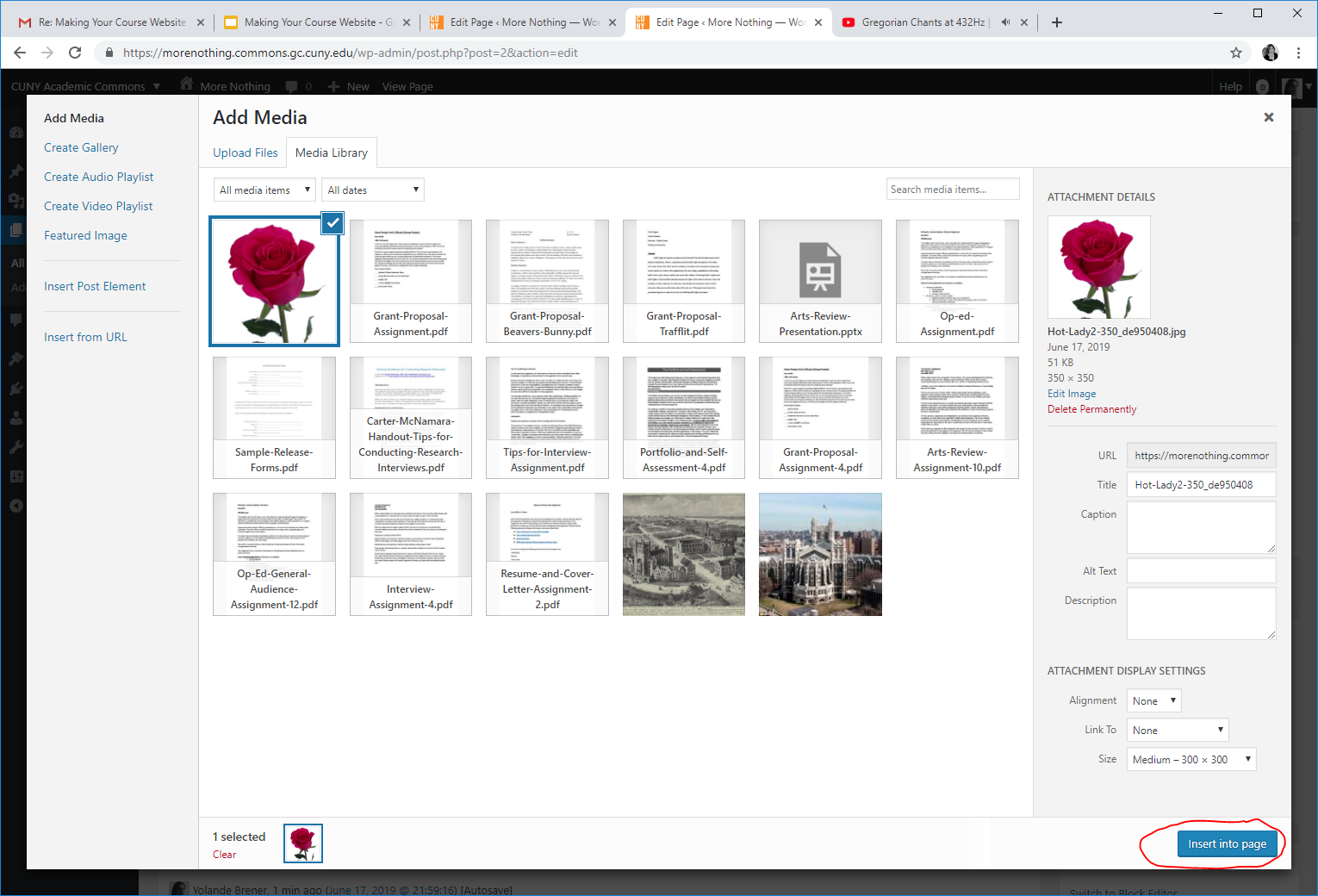Change the Size Medium 300 × 300 dropdown

point(1191,760)
